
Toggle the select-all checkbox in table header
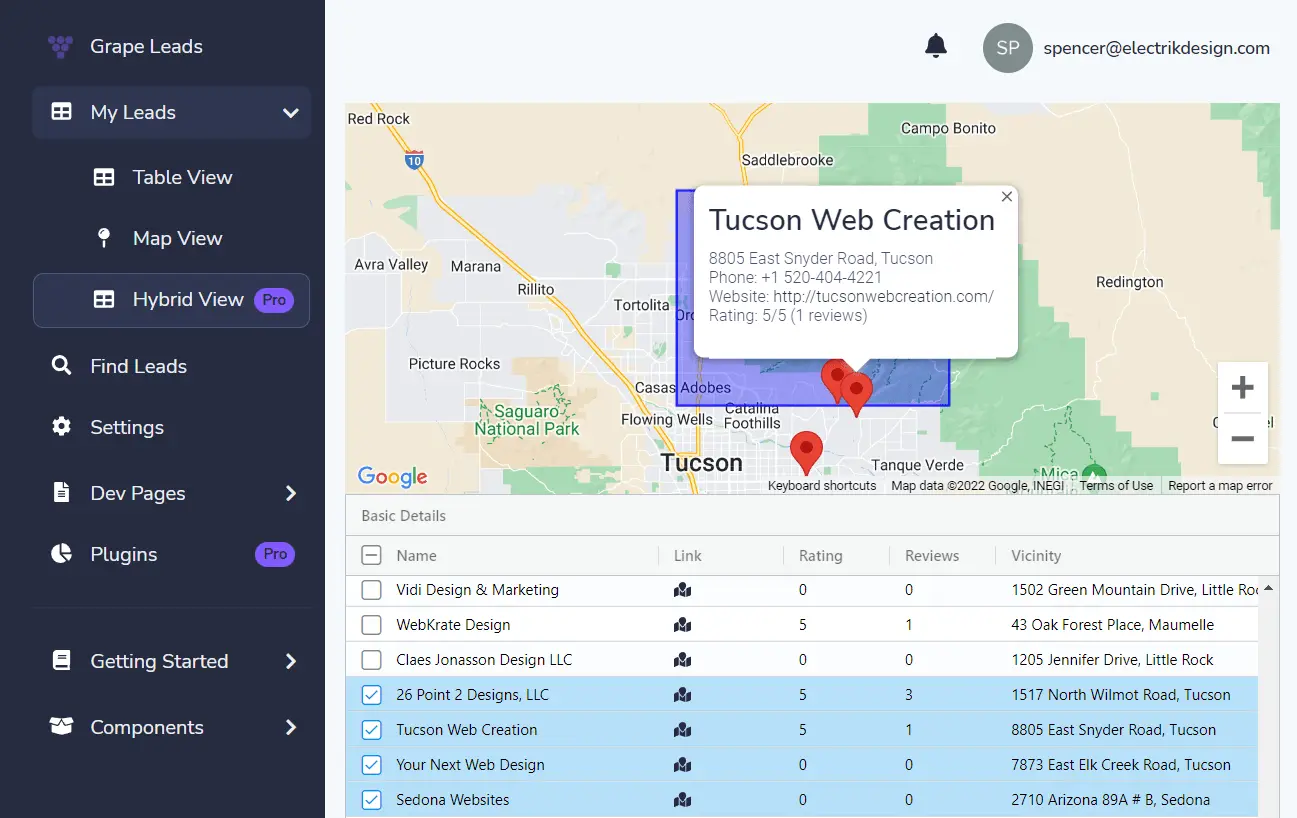[x=371, y=556]
